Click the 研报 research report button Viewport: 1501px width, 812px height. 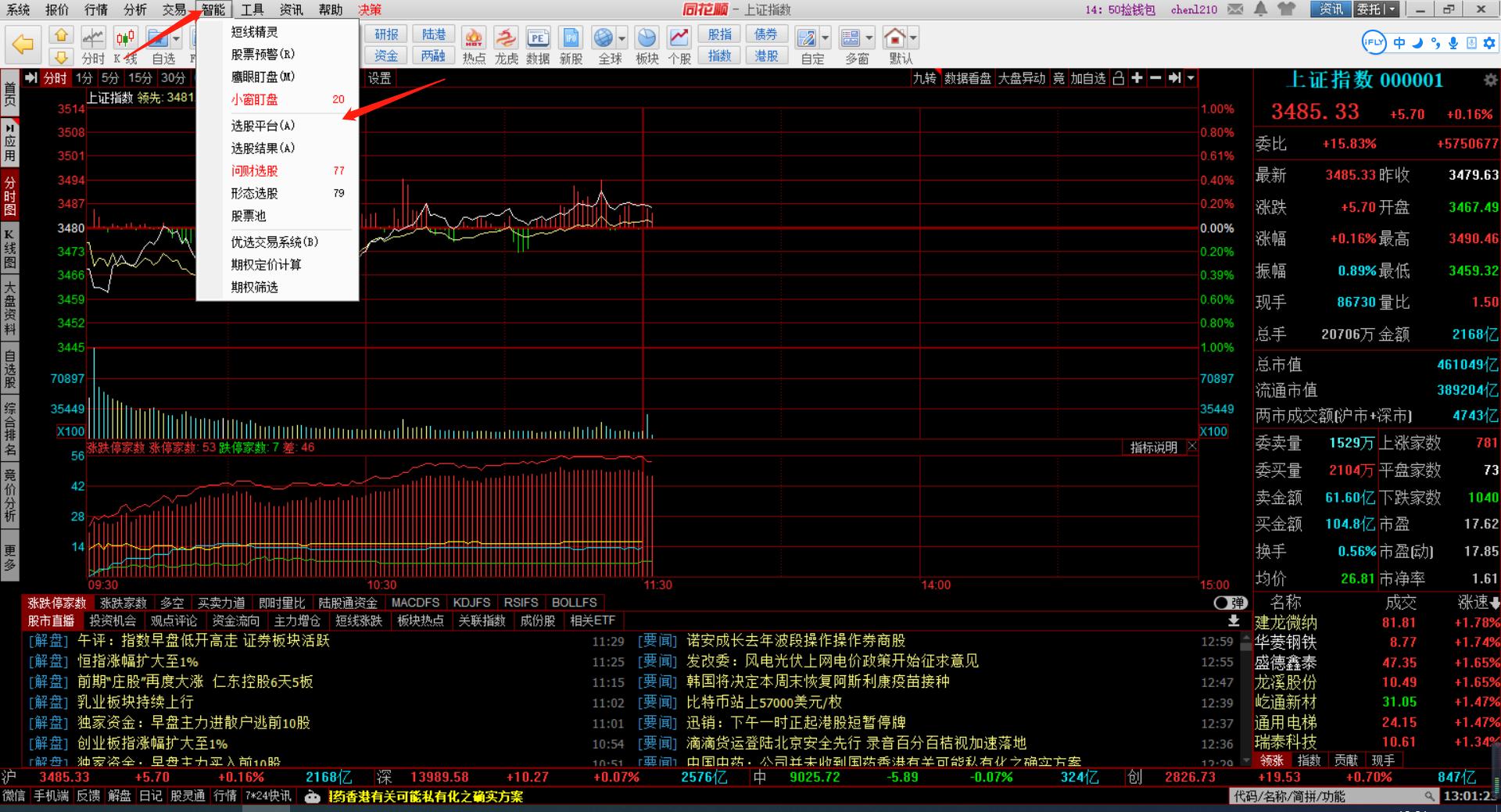tap(386, 34)
